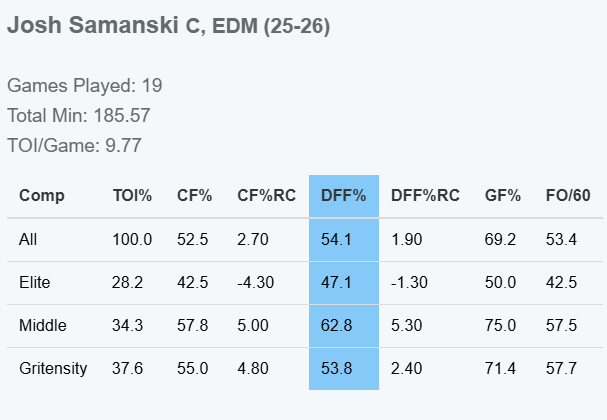The image size is (607, 420).
Task: Click the Total Min: 185.57 line
Action: [79, 115]
